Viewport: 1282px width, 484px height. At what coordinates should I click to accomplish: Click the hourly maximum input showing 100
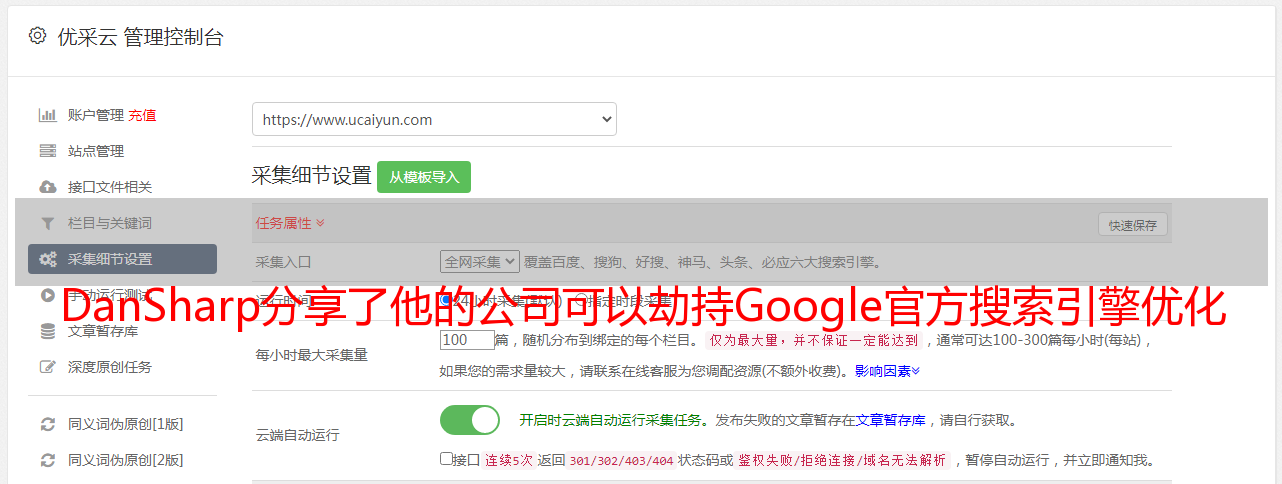click(x=467, y=339)
